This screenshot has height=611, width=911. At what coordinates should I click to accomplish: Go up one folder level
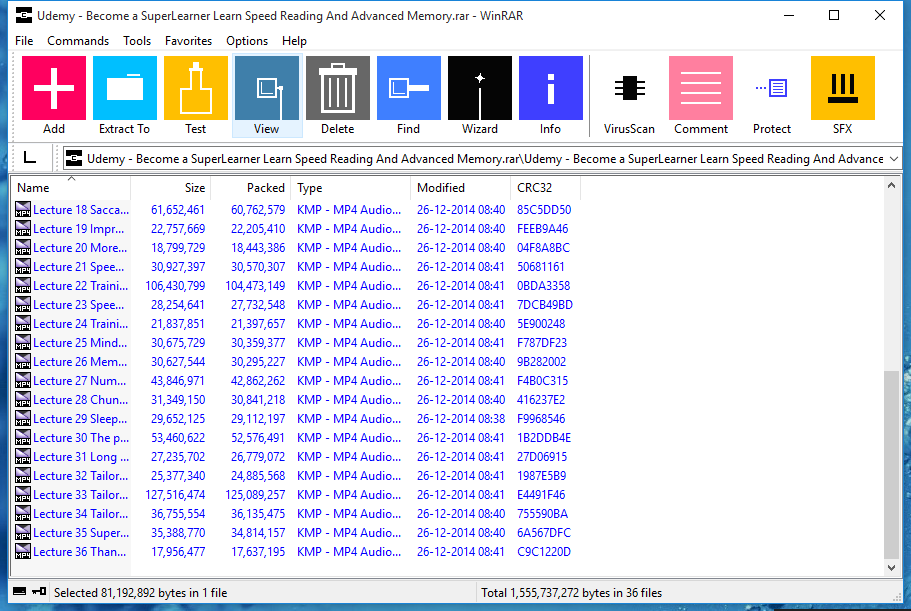[30, 157]
